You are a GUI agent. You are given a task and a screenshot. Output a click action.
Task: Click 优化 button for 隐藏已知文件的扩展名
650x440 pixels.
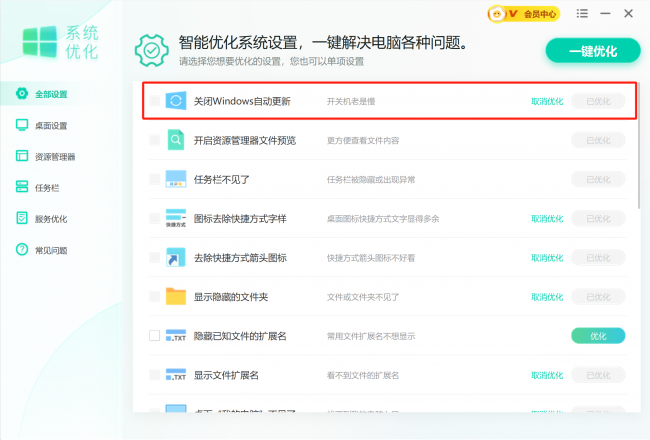click(x=598, y=336)
